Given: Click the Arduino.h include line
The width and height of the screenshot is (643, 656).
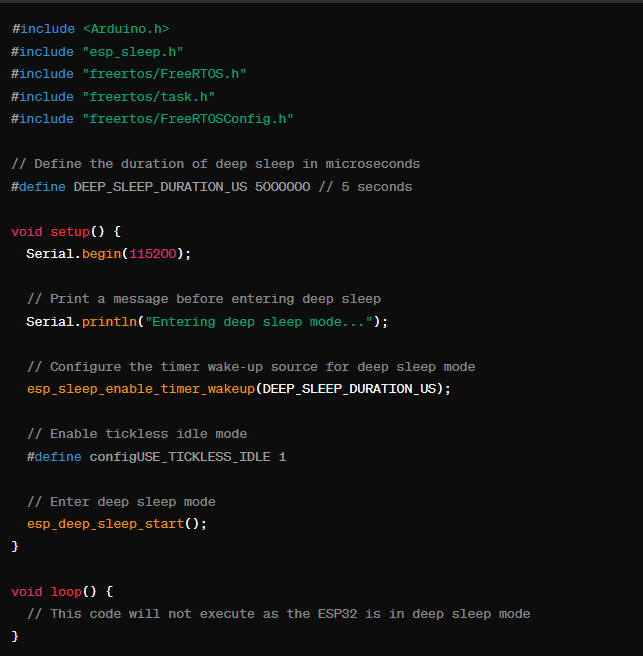Looking at the screenshot, I should click(90, 29).
